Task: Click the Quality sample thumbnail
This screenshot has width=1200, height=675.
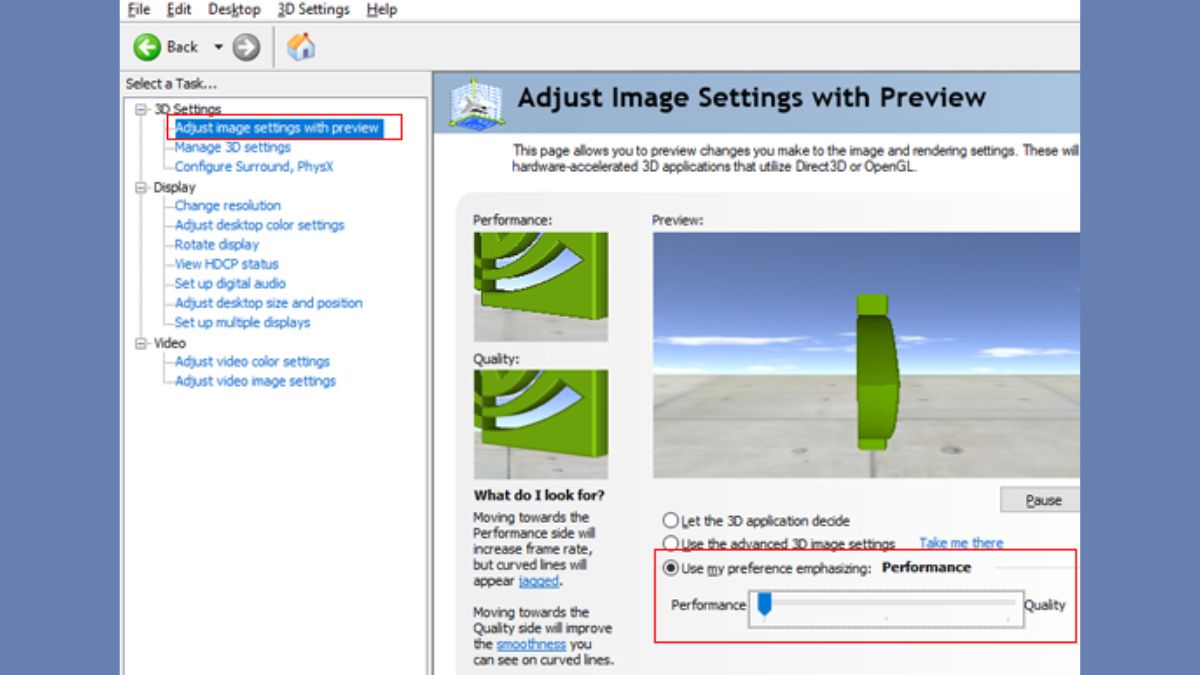Action: tap(540, 424)
